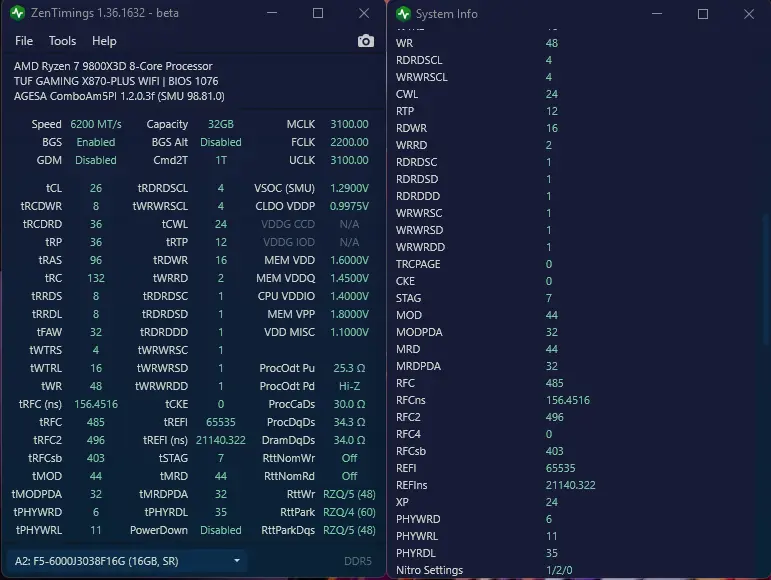This screenshot has width=771, height=580.
Task: Click the DDR5 label in ZenTimings
Action: point(358,561)
